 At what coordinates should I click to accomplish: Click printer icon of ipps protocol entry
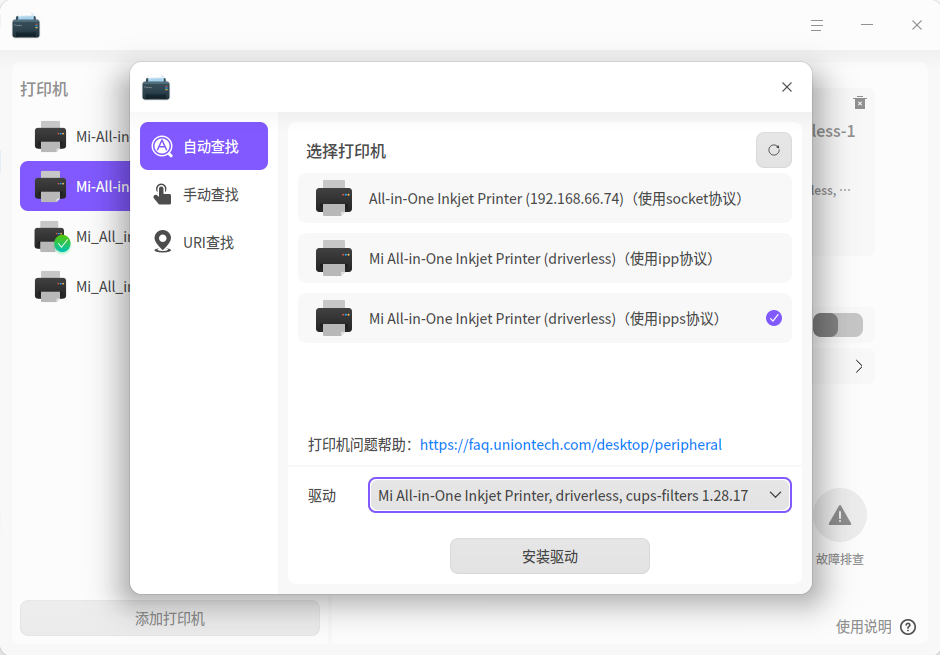tap(334, 318)
